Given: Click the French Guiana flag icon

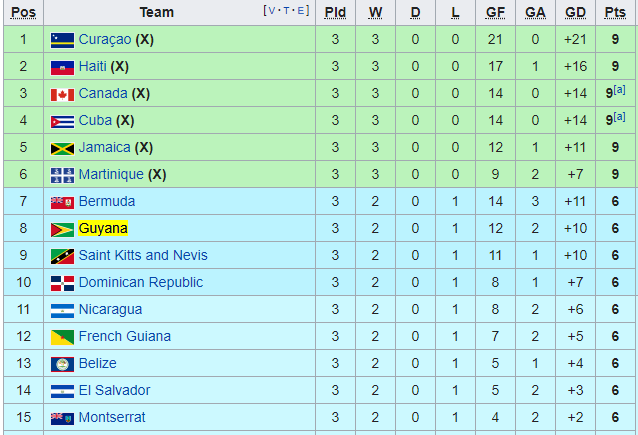Looking at the screenshot, I should pyautogui.click(x=62, y=338).
